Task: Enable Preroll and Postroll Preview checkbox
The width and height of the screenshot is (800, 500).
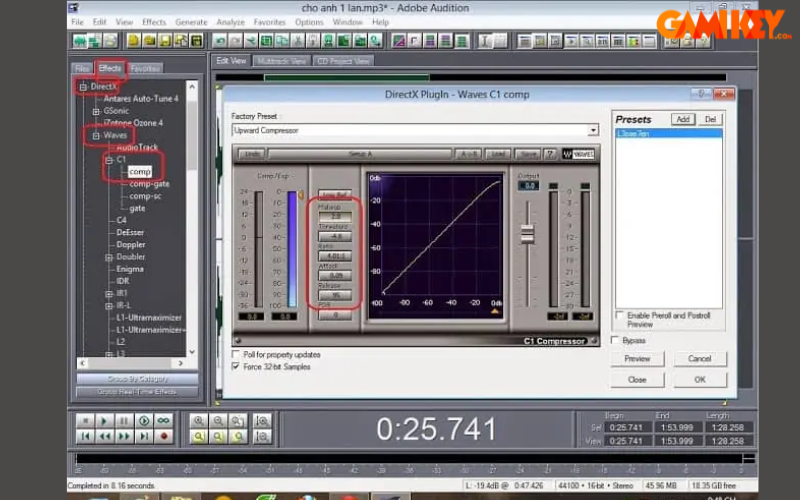Action: (x=619, y=315)
